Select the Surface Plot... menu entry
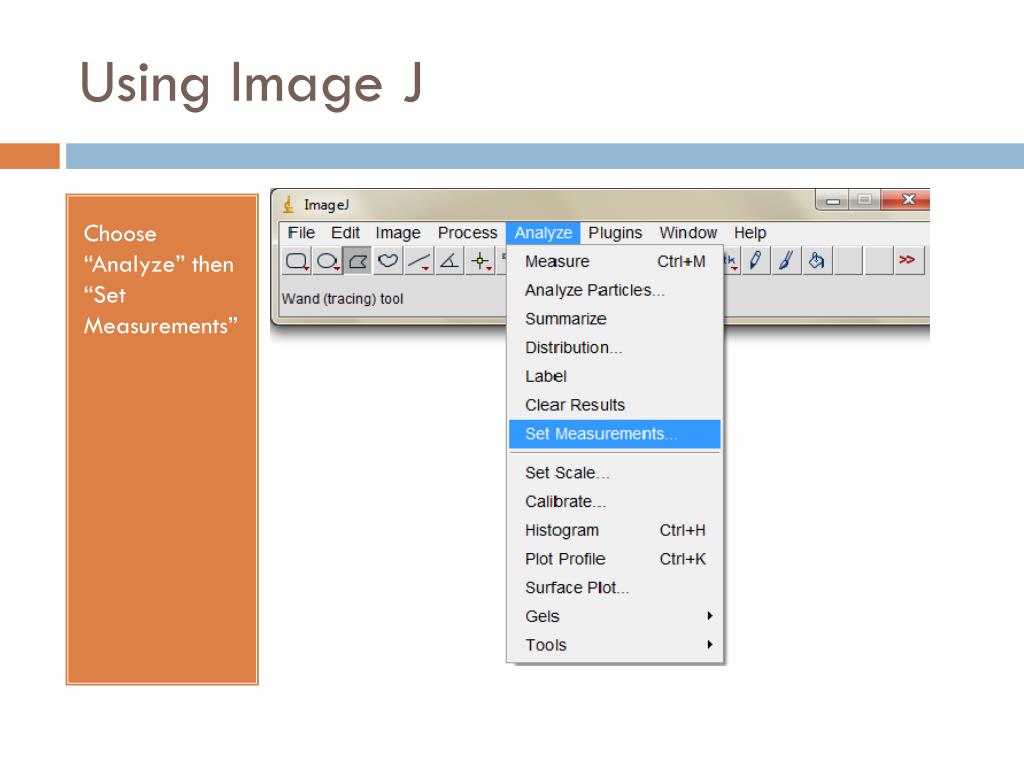Screen dimensions: 1024x768 pos(615,588)
